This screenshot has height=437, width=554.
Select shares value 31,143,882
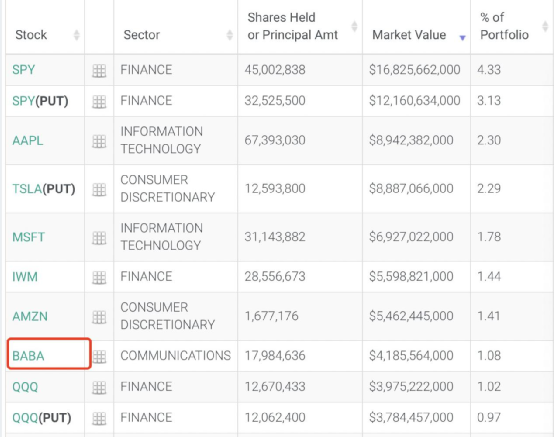(275, 237)
